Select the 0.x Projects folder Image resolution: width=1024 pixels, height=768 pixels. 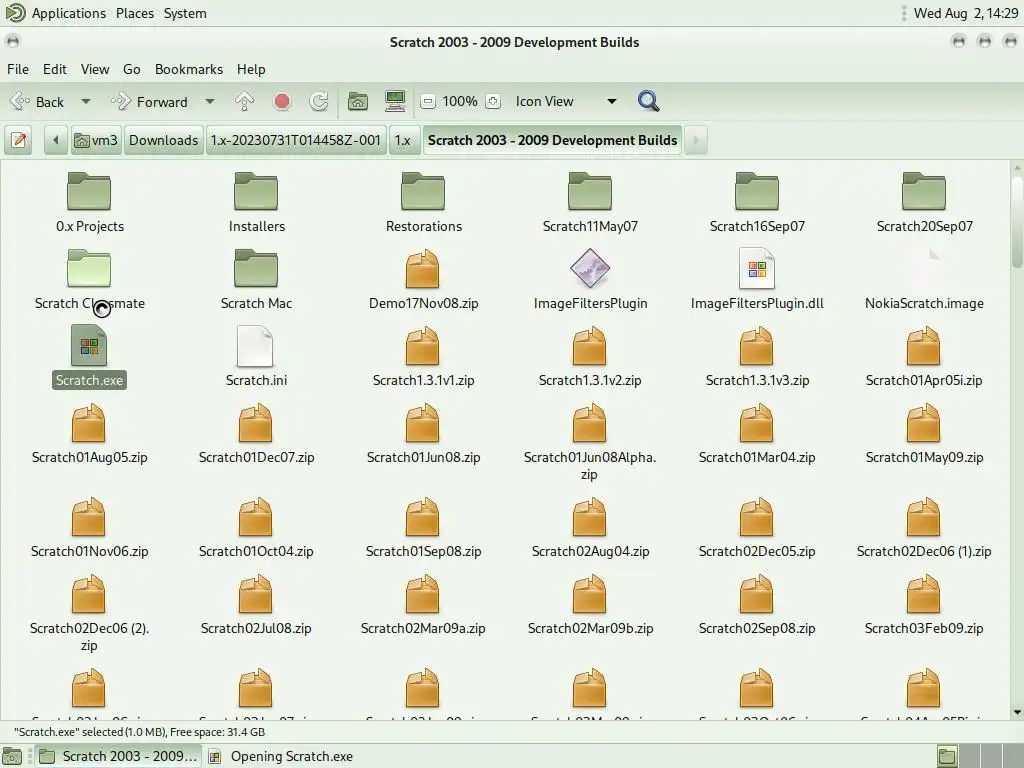click(89, 202)
